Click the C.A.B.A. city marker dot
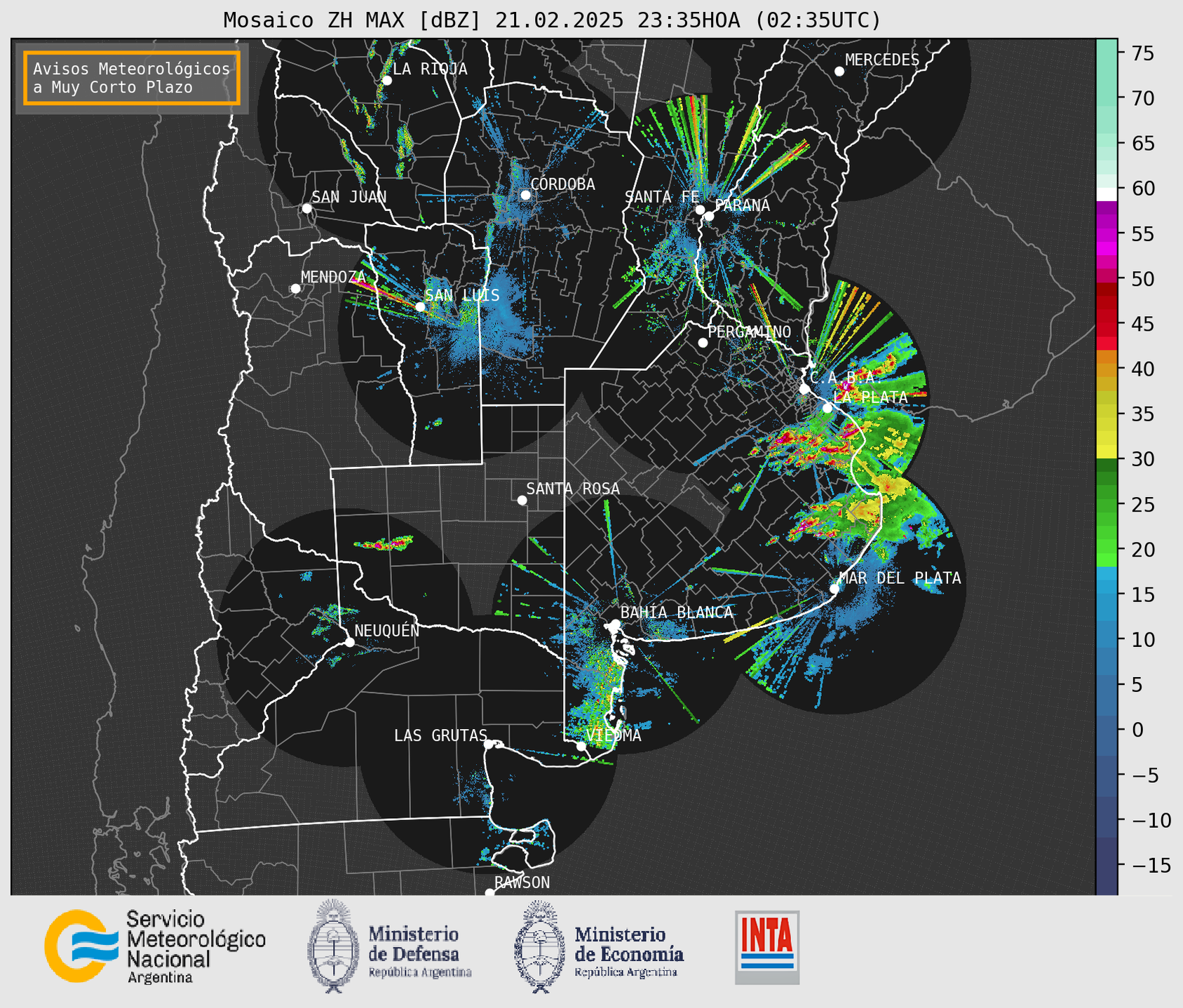1183x1008 pixels. click(804, 389)
